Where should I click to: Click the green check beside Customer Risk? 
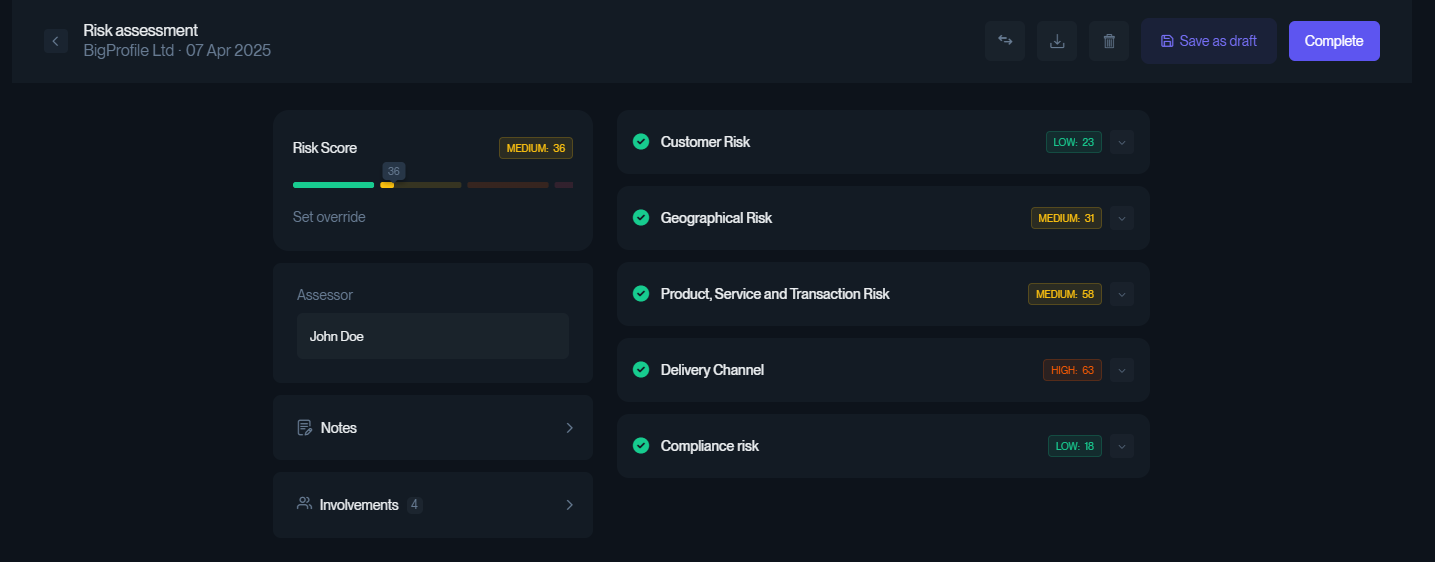pyautogui.click(x=641, y=142)
